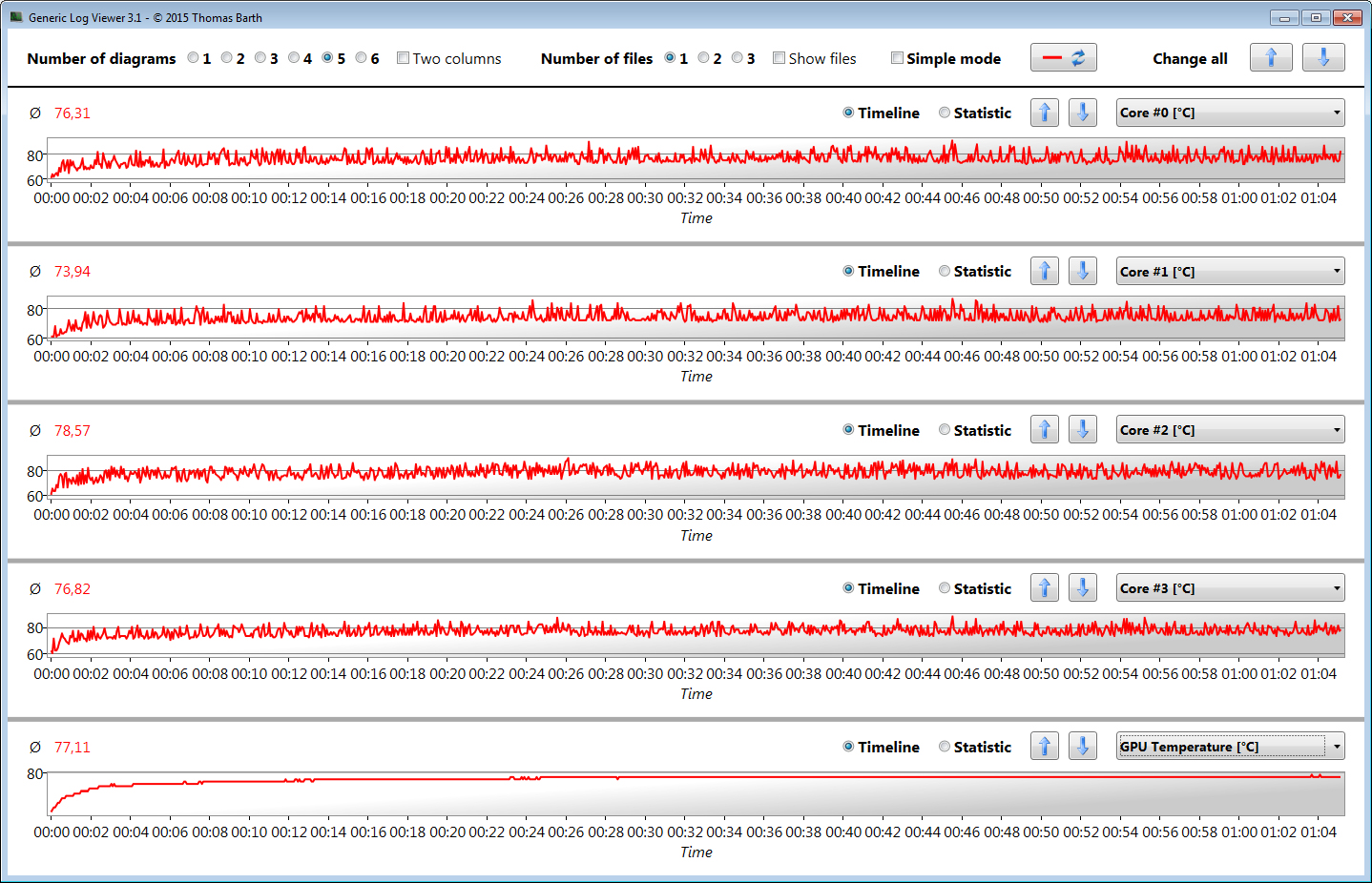
Task: Switch GPU Temperature diagram to Statistic
Action: click(945, 747)
